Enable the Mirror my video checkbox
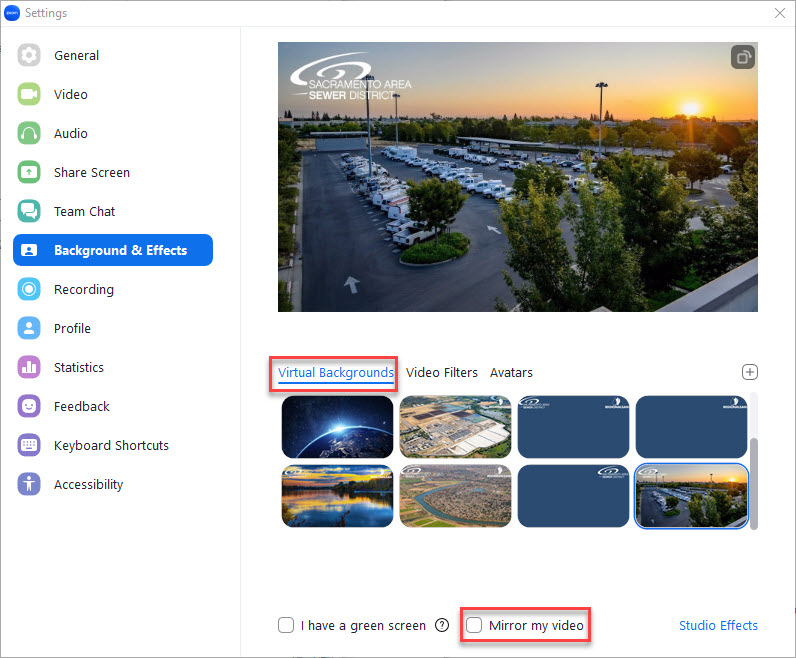This screenshot has height=658, width=796. tap(474, 625)
